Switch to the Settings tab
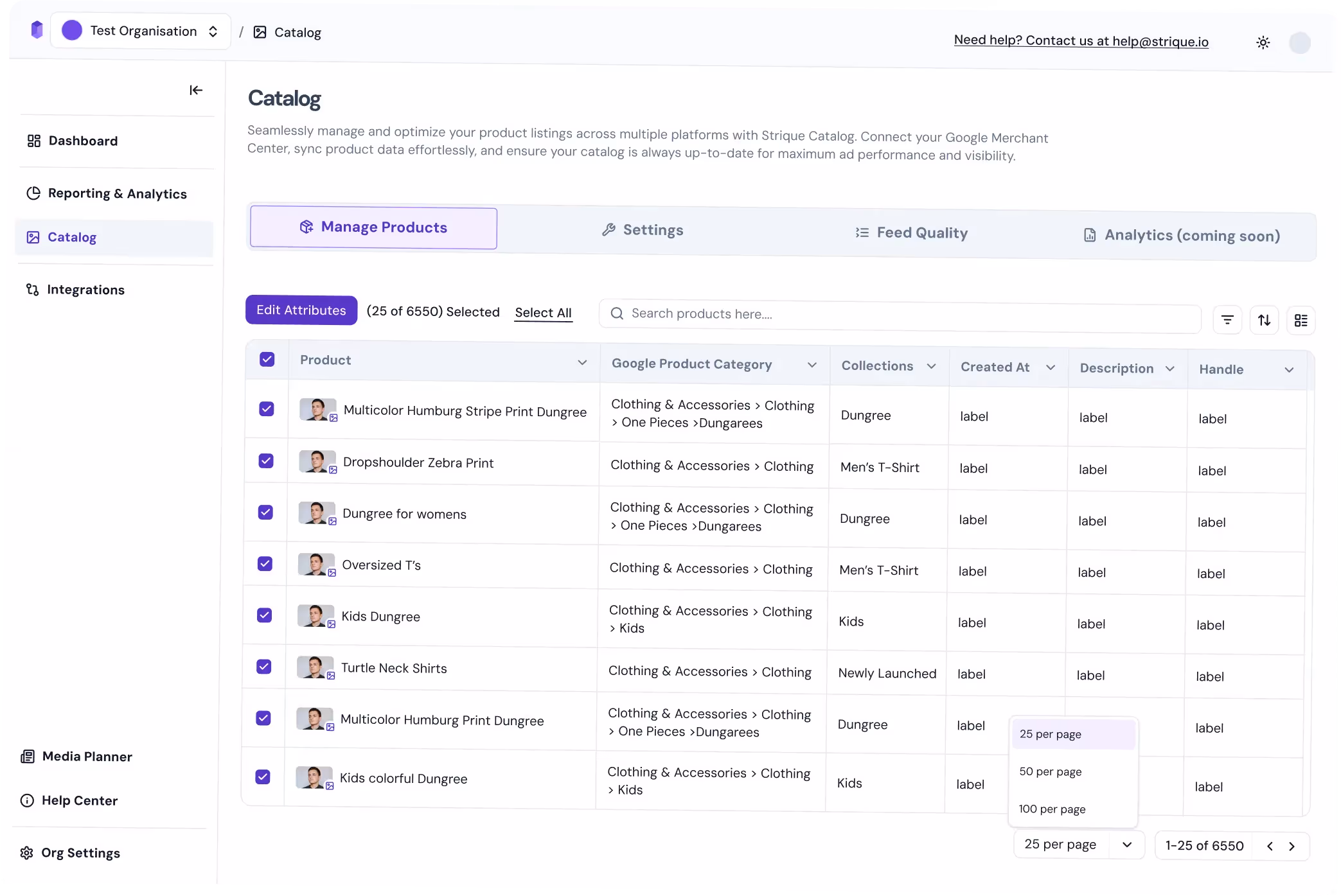 pos(643,230)
